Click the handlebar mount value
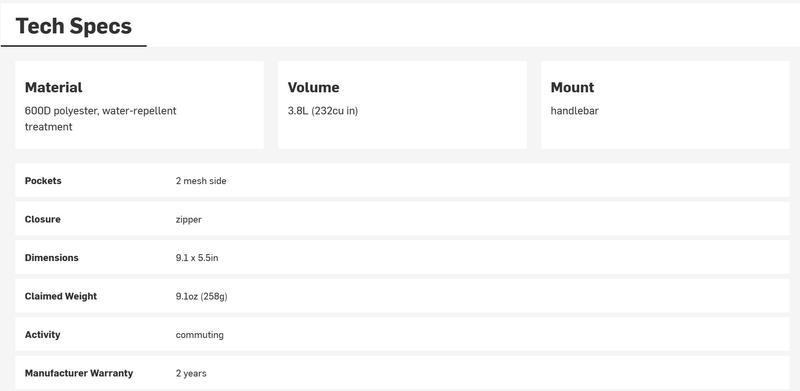Viewport: 800px width, 391px height. (x=574, y=111)
